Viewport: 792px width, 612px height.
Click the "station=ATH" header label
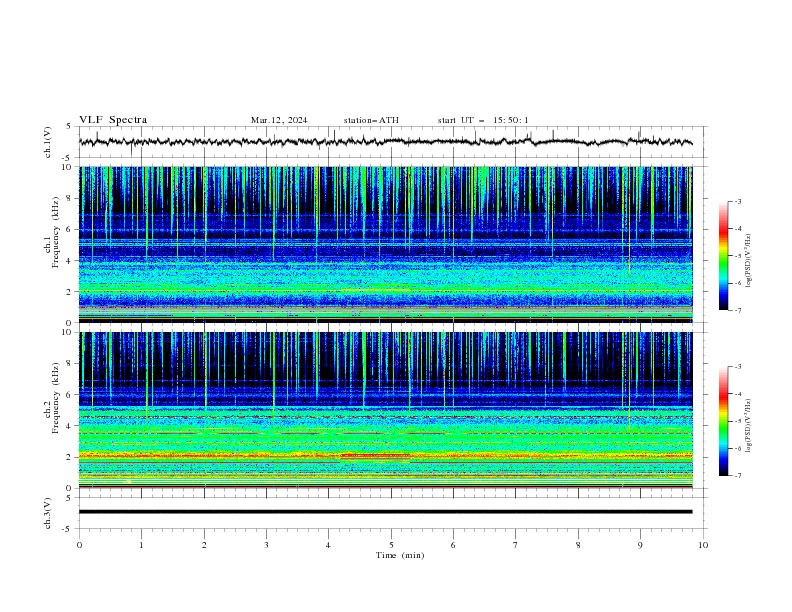[x=371, y=120]
